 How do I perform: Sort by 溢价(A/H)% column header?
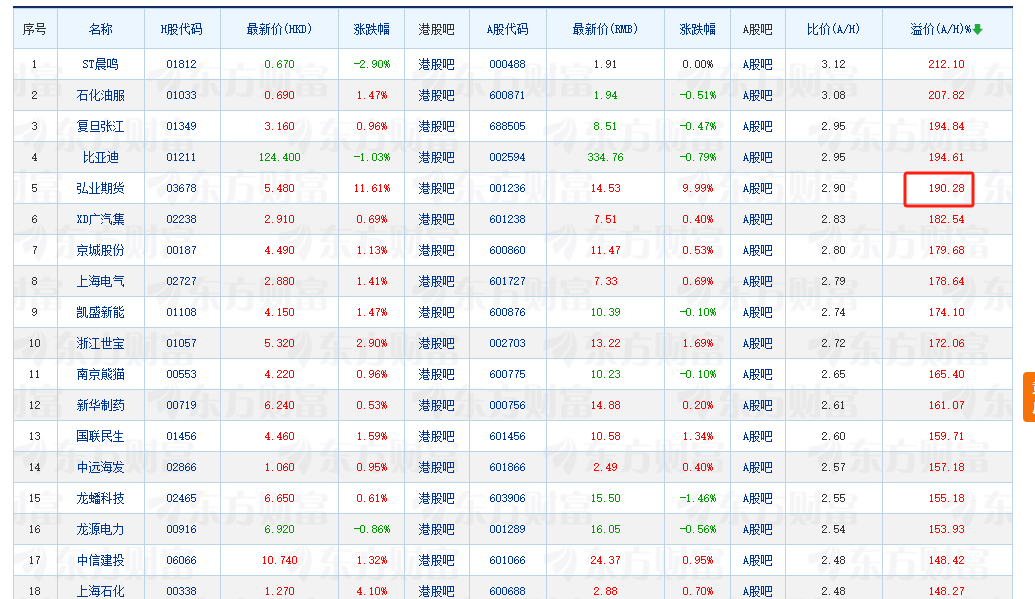click(x=941, y=29)
